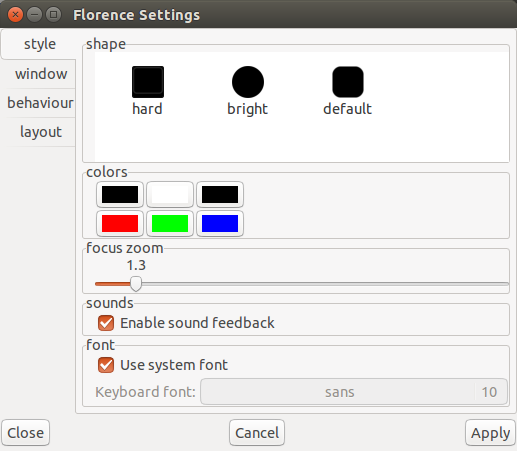
Task: Switch to the window tab
Action: [41, 74]
